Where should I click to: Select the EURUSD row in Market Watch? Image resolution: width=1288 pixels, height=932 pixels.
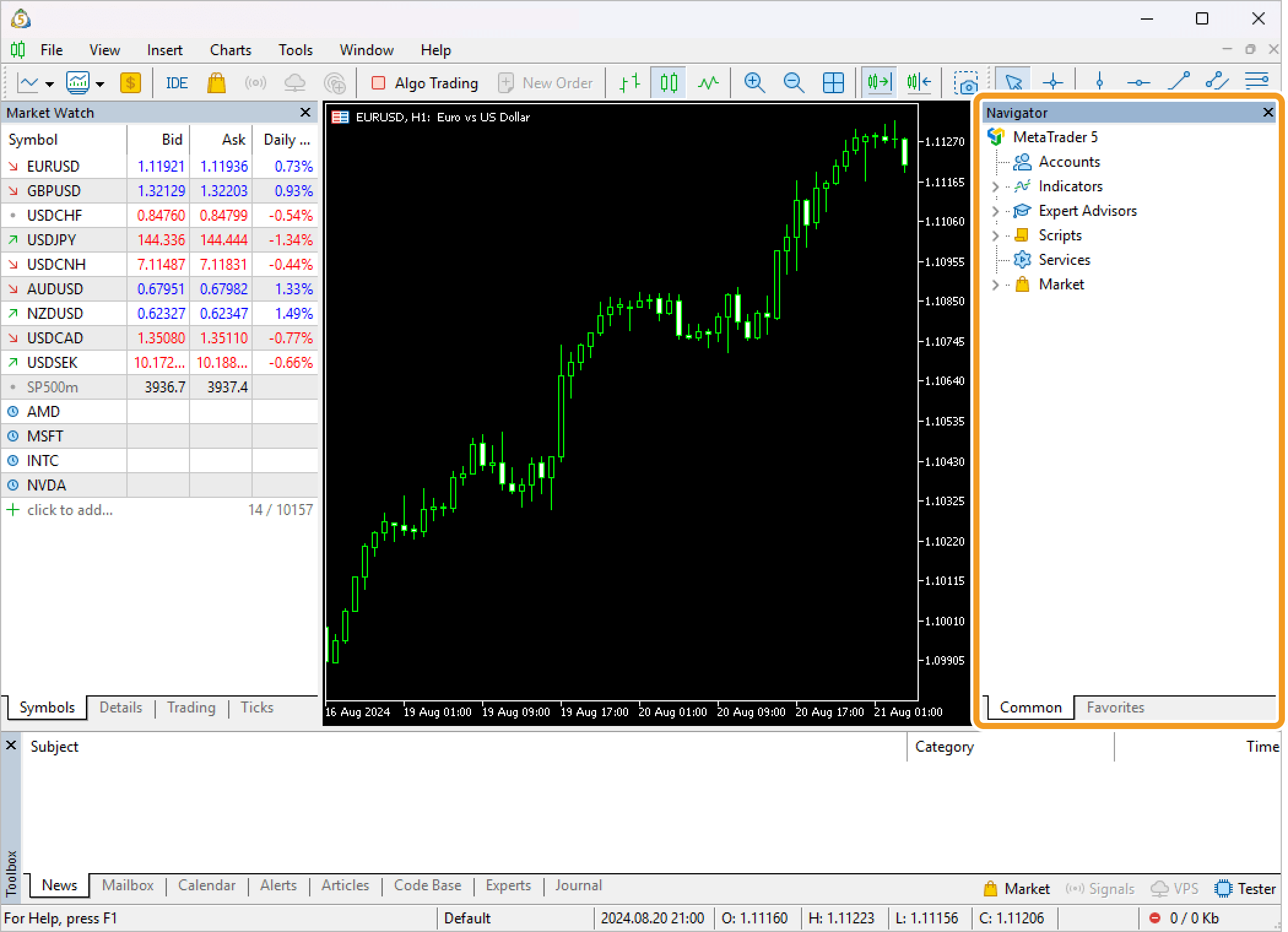click(53, 166)
